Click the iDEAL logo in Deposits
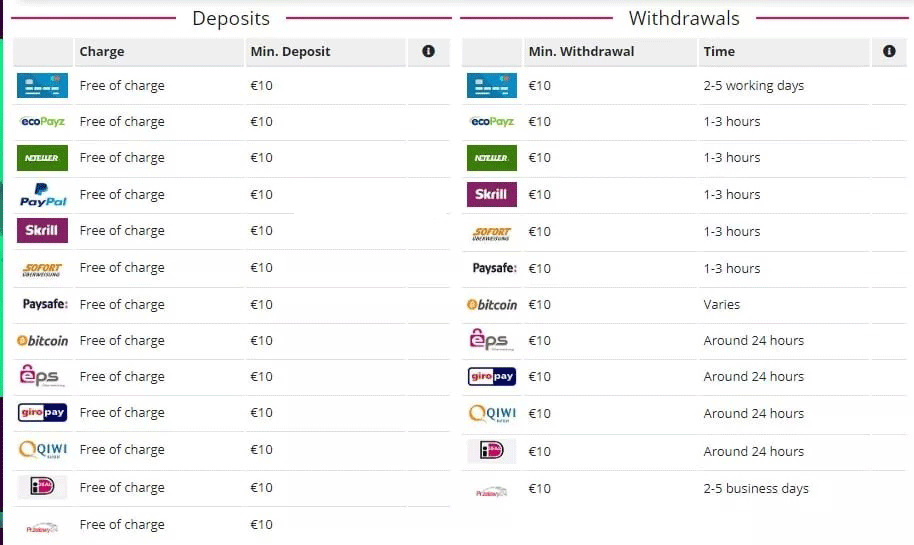 click(x=42, y=487)
